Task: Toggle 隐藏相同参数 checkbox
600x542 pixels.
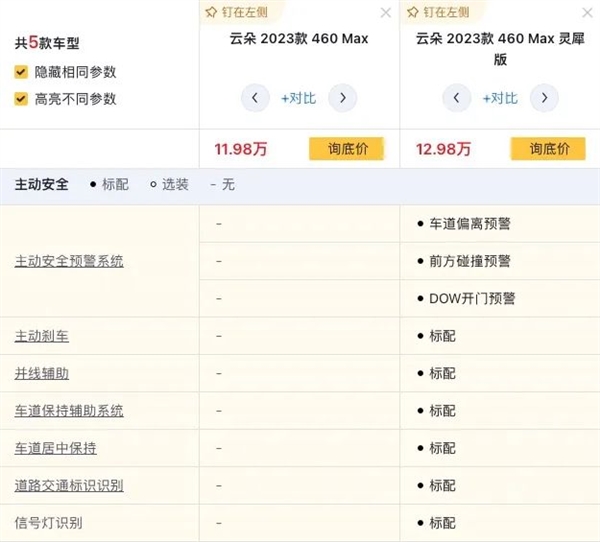Action: click(x=21, y=72)
